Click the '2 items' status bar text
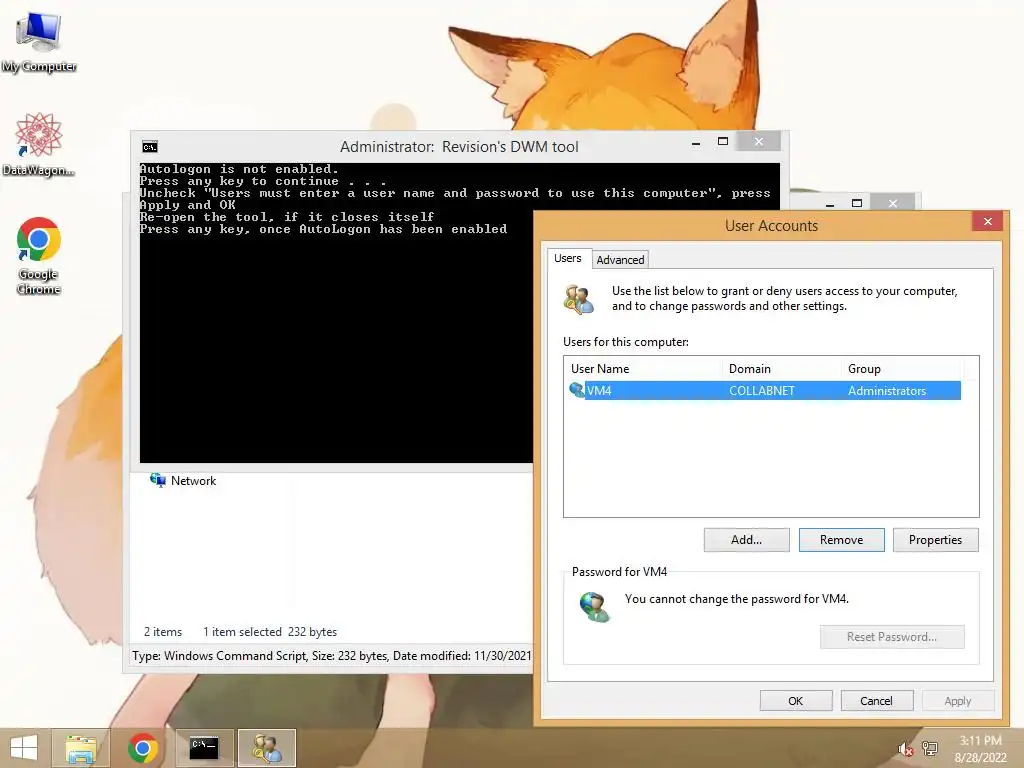This screenshot has height=768, width=1024. [x=163, y=632]
